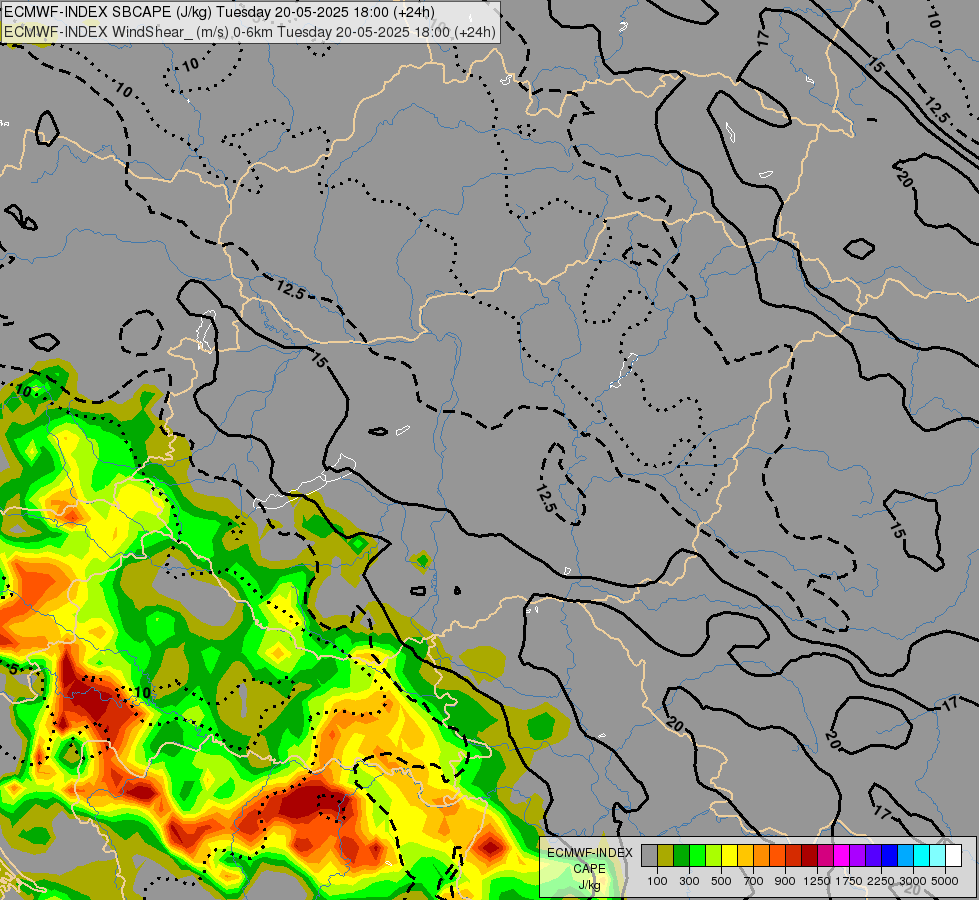Click the 300 value on legend scale

(689, 881)
